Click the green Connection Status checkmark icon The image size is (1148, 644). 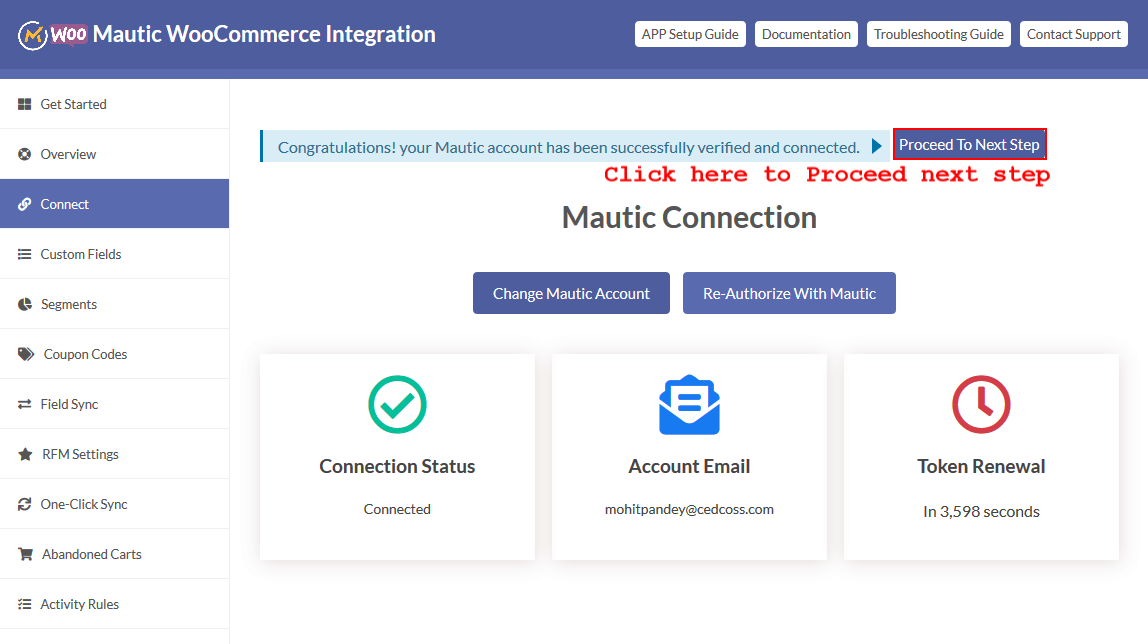click(398, 404)
